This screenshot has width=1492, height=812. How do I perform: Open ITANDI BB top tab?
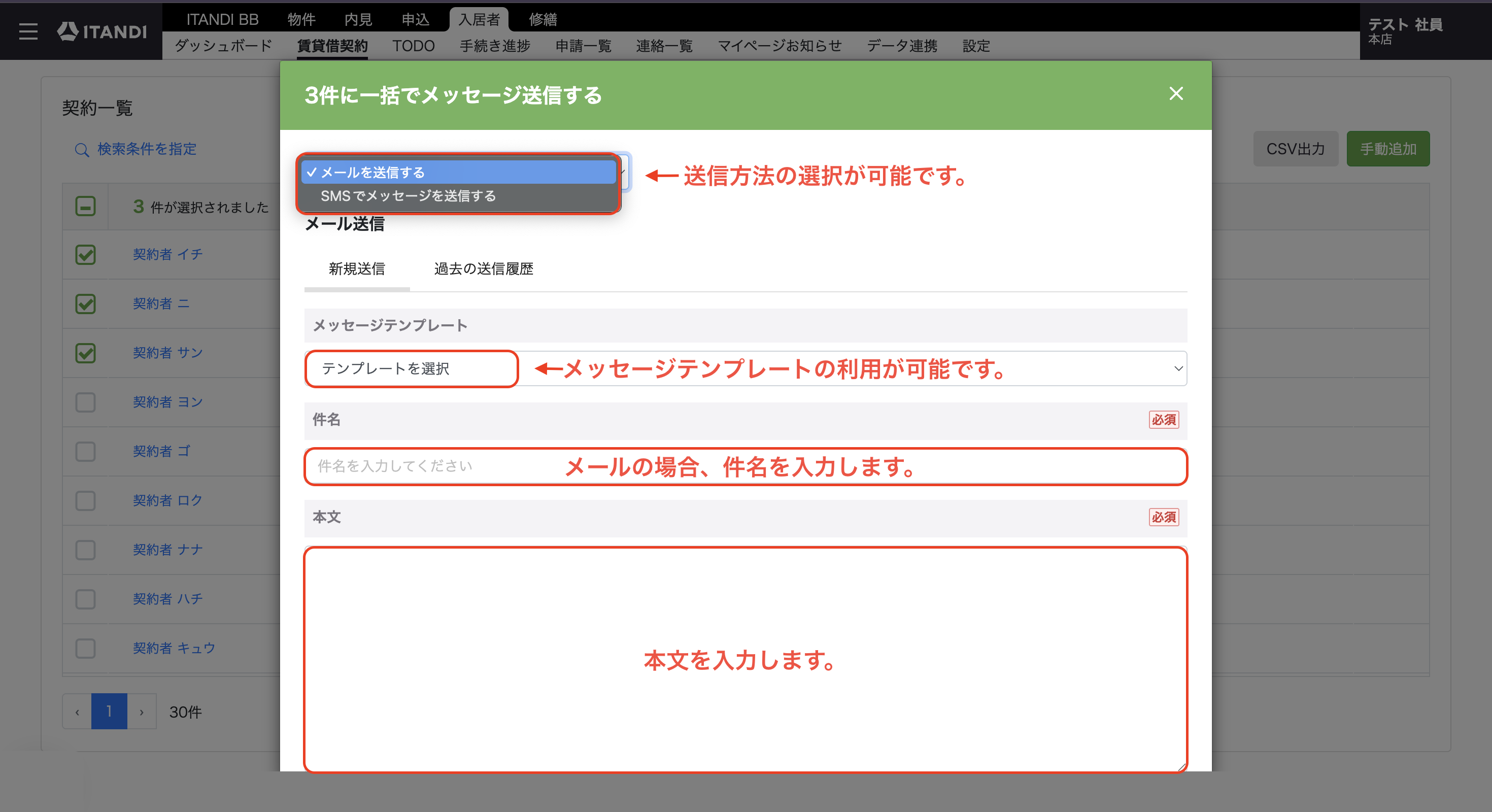tap(222, 20)
